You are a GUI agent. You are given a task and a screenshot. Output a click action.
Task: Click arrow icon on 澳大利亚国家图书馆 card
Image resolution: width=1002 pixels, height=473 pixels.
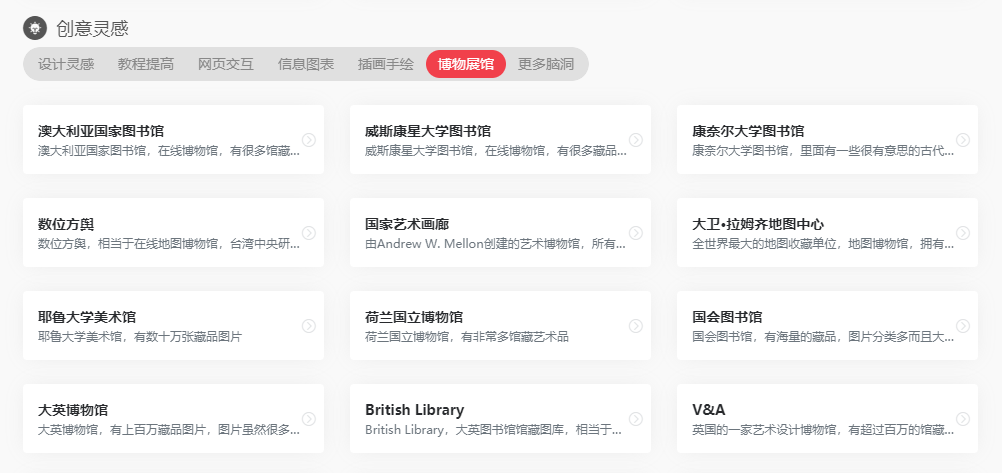[309, 140]
